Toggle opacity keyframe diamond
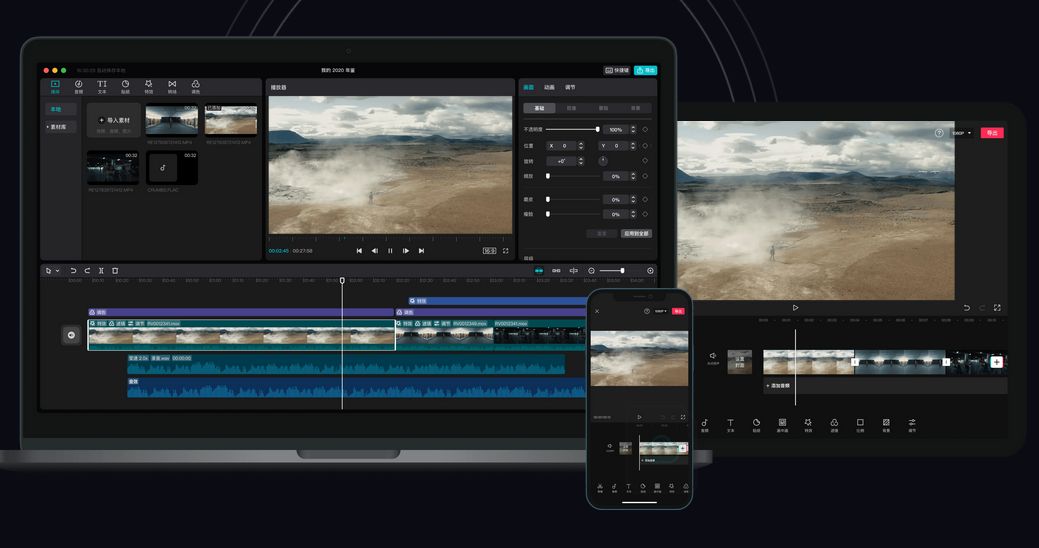Screen dimensions: 1039x548 point(645,129)
